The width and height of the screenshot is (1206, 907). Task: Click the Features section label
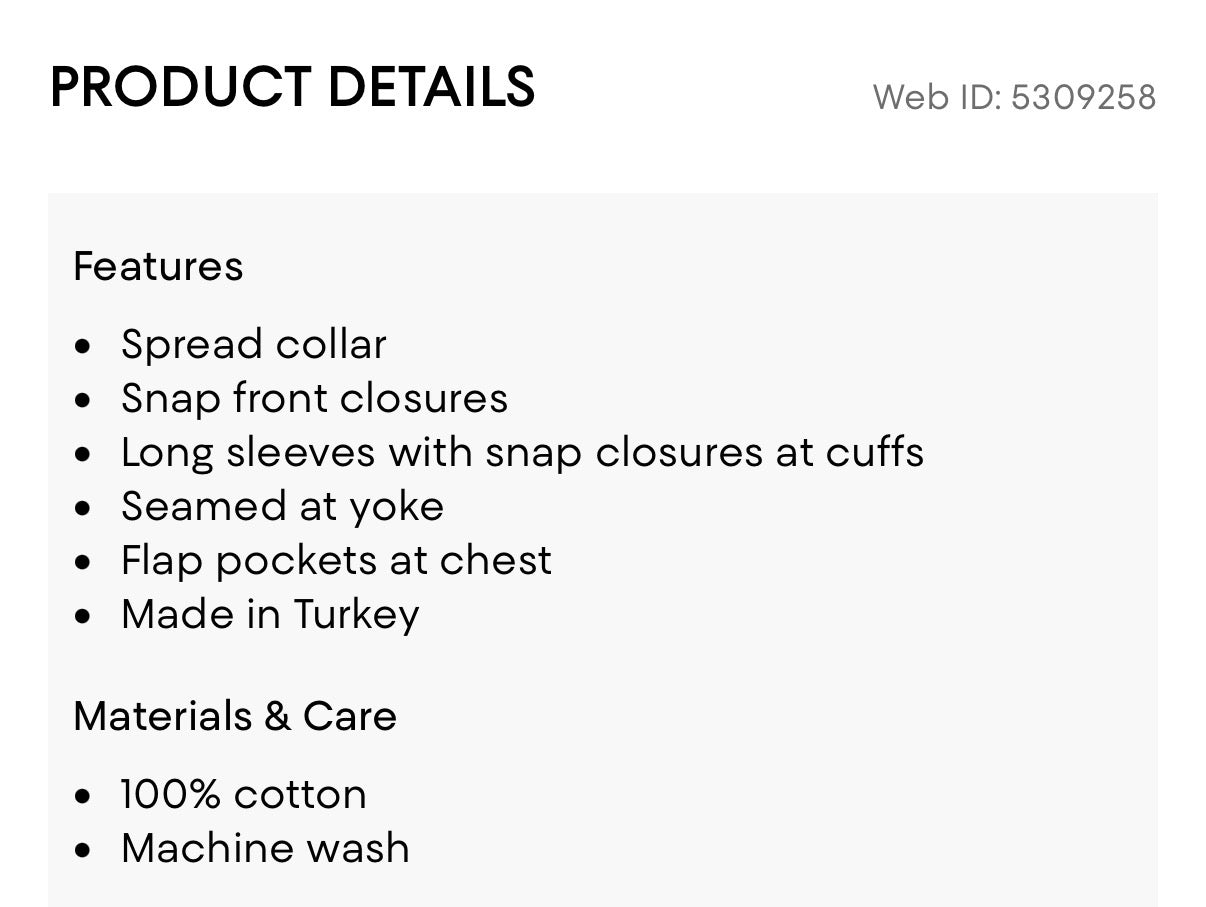pyautogui.click(x=158, y=266)
